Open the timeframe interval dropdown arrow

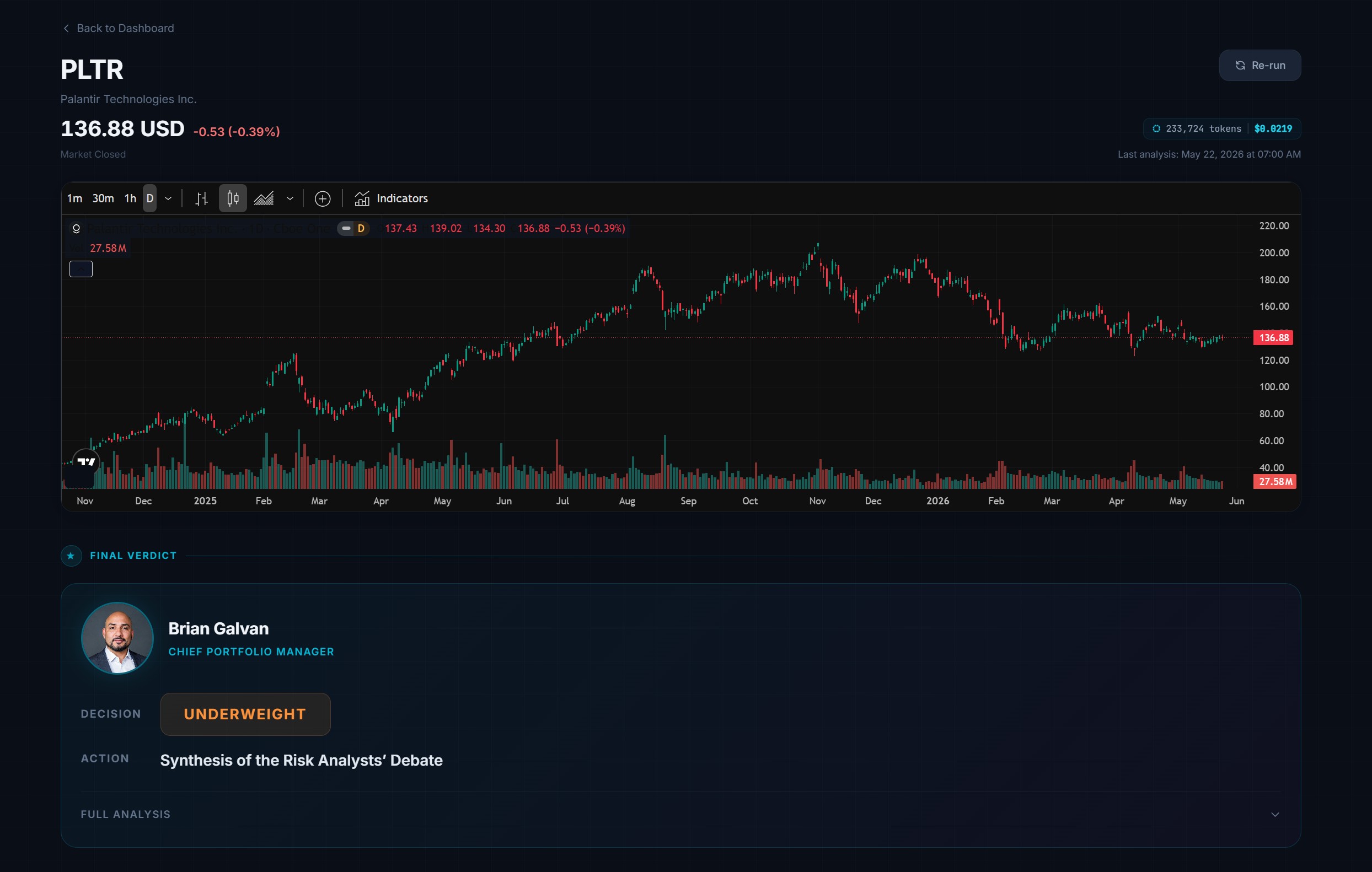[x=168, y=198]
